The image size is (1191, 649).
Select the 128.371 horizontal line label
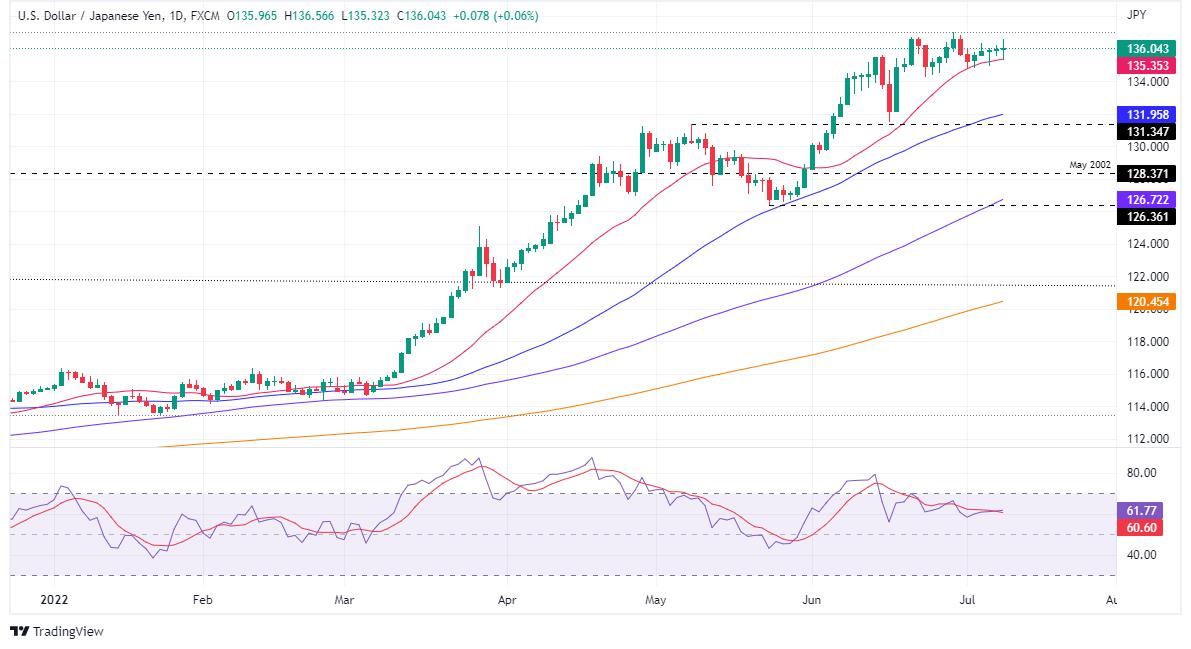point(1147,174)
